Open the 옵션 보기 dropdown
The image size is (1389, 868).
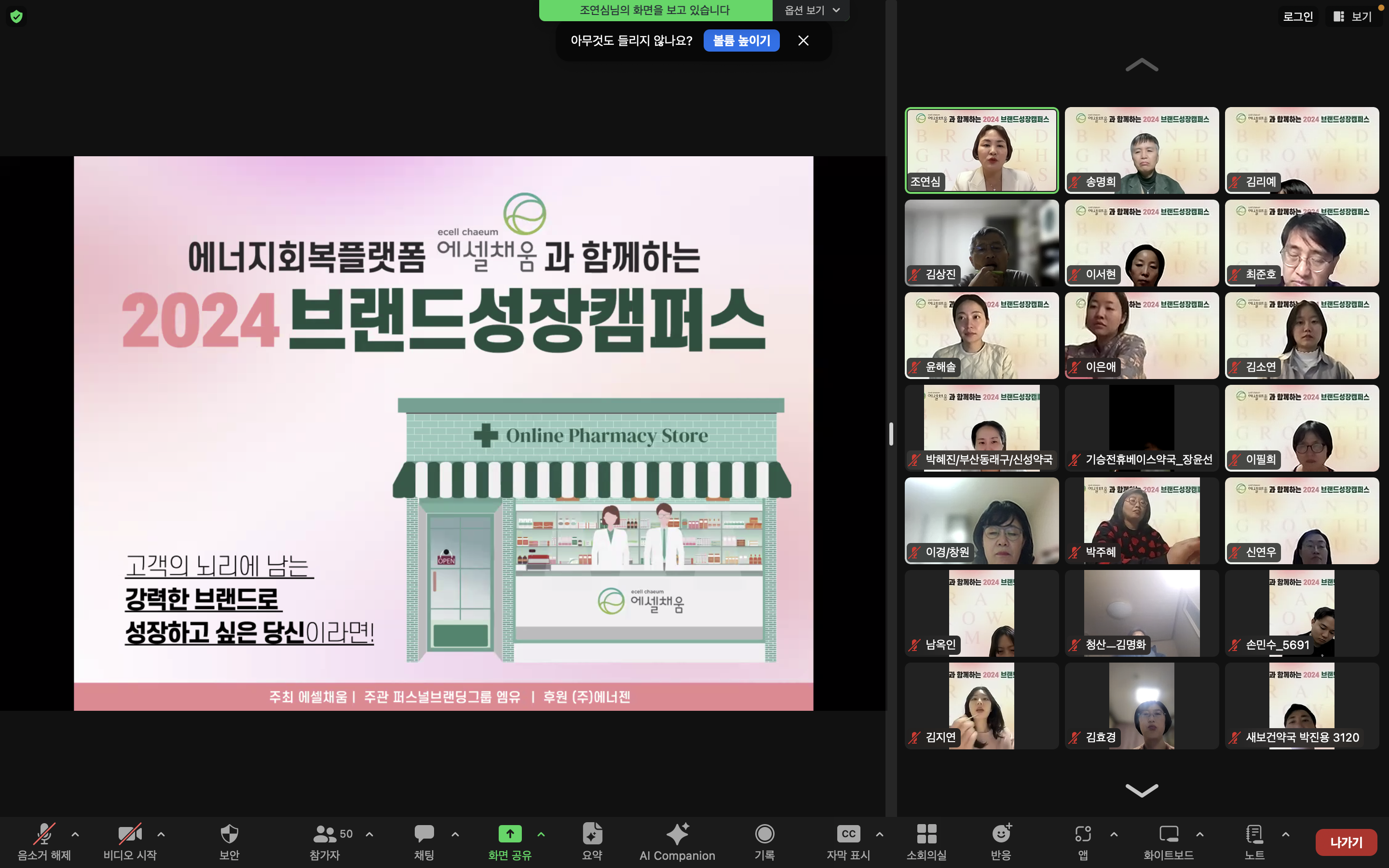[x=811, y=10]
